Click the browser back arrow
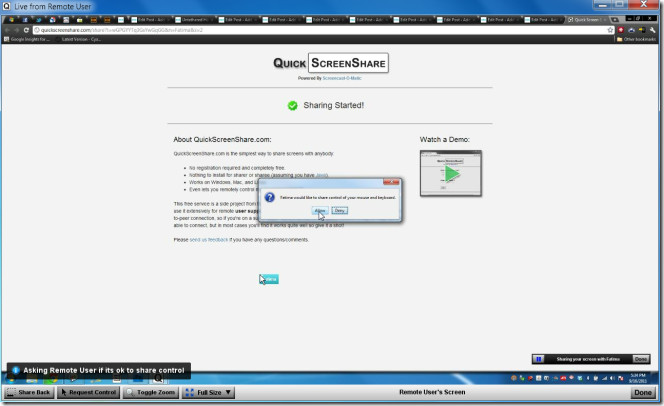Screen dimensions: 664x406 7,30
